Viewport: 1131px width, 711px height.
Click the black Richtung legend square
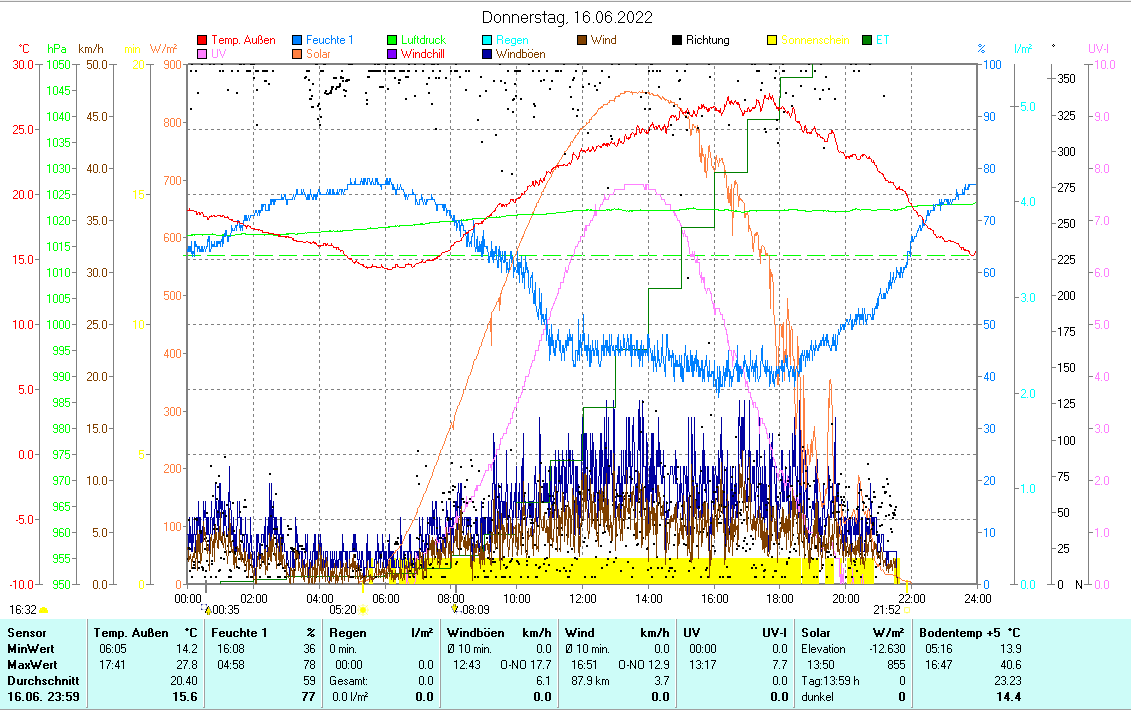tap(677, 41)
